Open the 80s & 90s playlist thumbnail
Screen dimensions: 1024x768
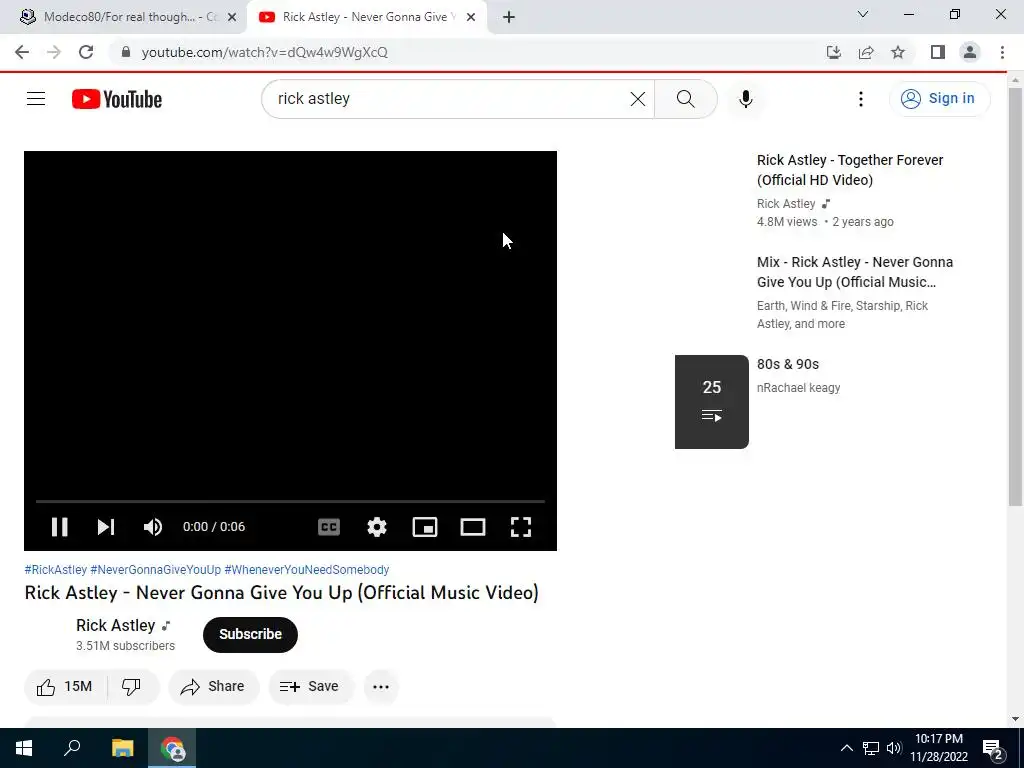[x=712, y=402]
